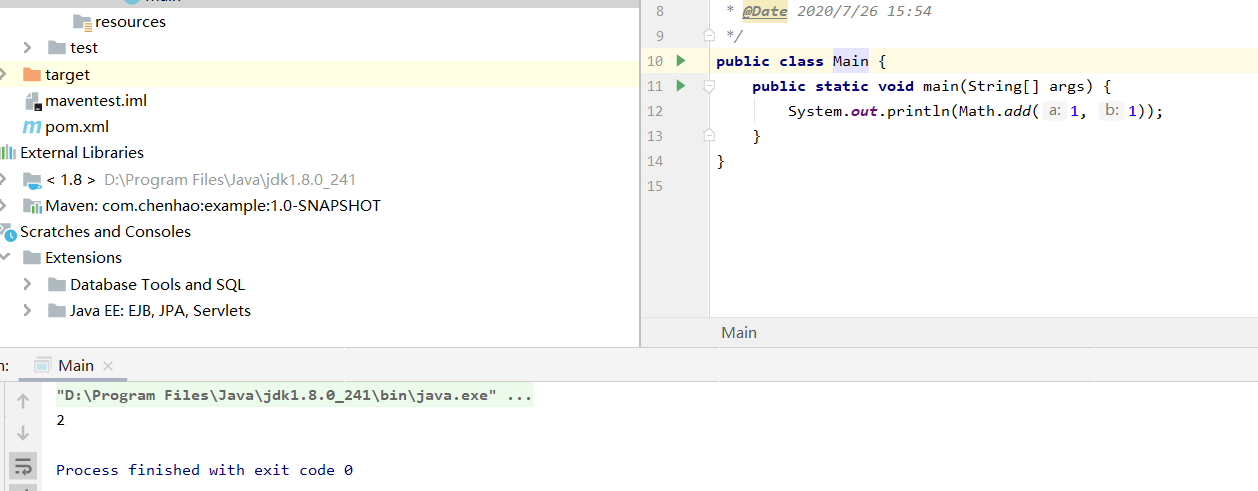
Task: Select the resources folder
Action: (131, 22)
